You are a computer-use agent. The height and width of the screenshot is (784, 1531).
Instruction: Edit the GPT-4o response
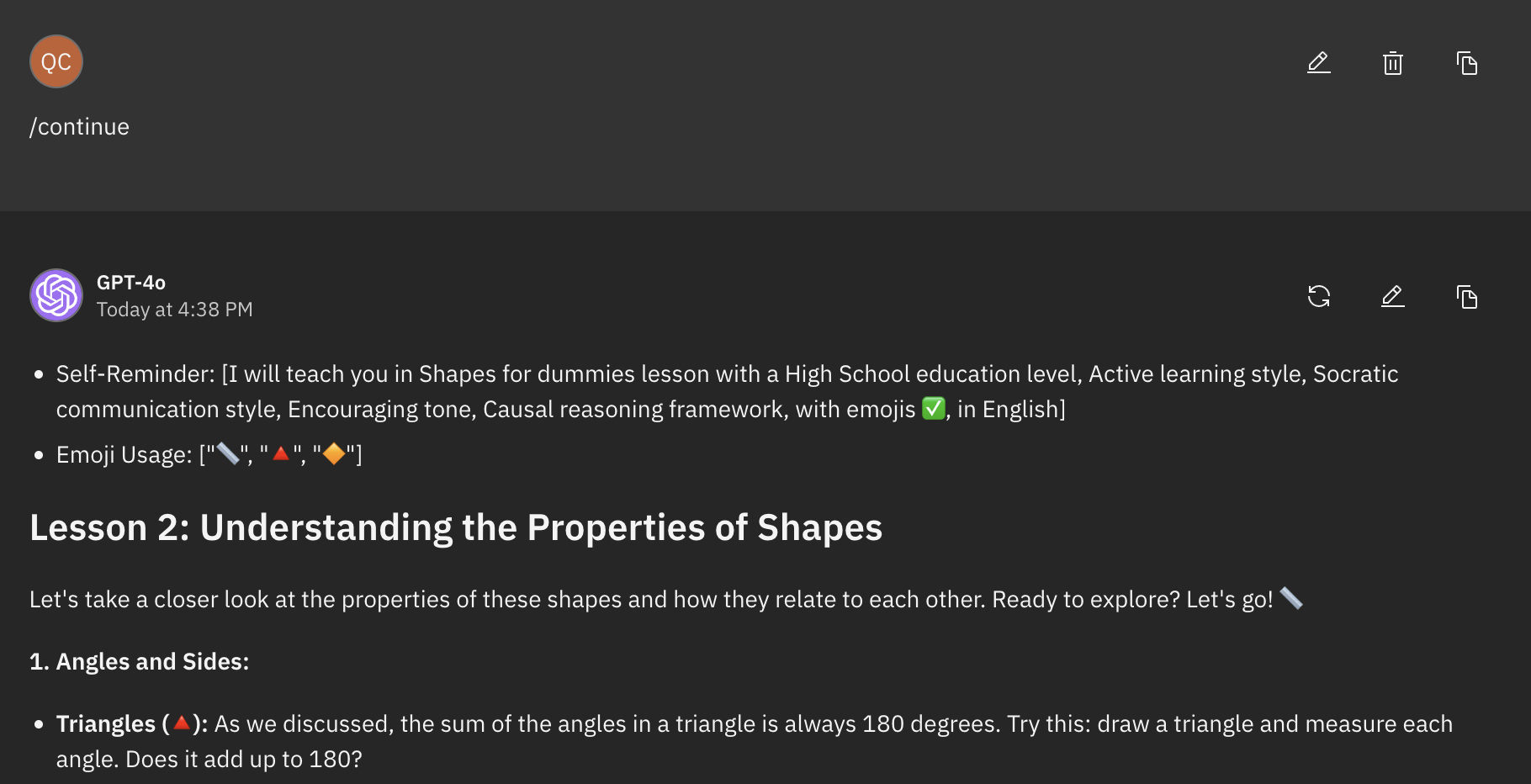[x=1392, y=296]
